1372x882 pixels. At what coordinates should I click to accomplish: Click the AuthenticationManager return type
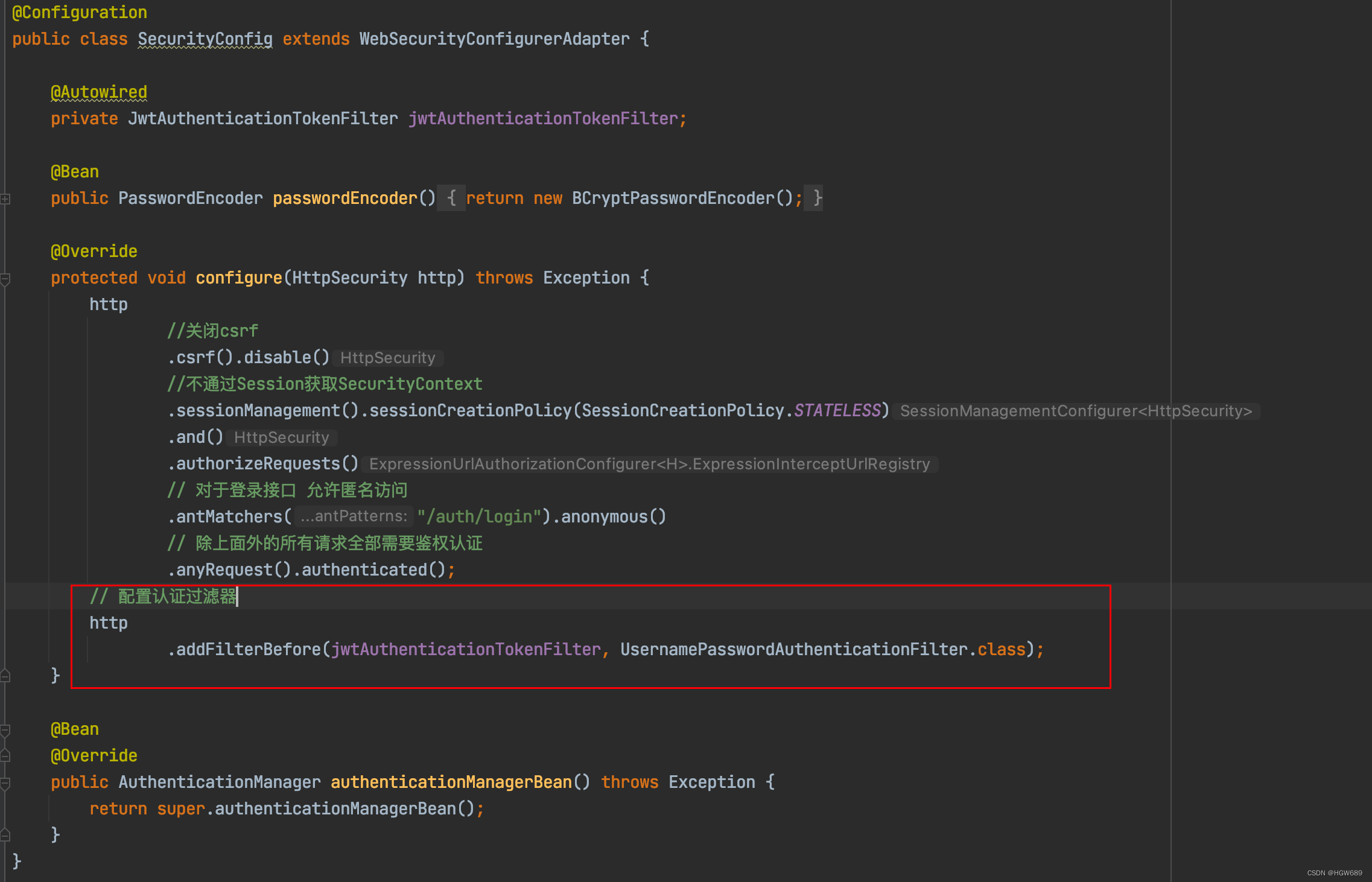point(220,782)
